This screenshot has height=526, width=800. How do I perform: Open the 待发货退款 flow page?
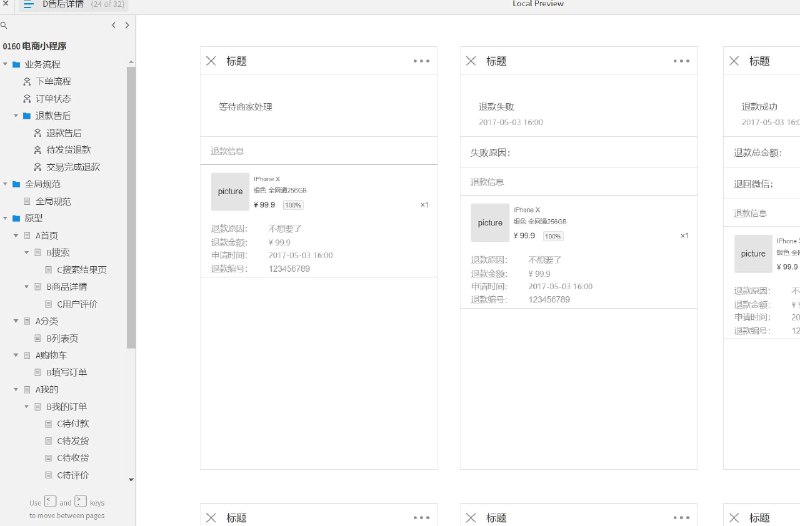coord(68,149)
